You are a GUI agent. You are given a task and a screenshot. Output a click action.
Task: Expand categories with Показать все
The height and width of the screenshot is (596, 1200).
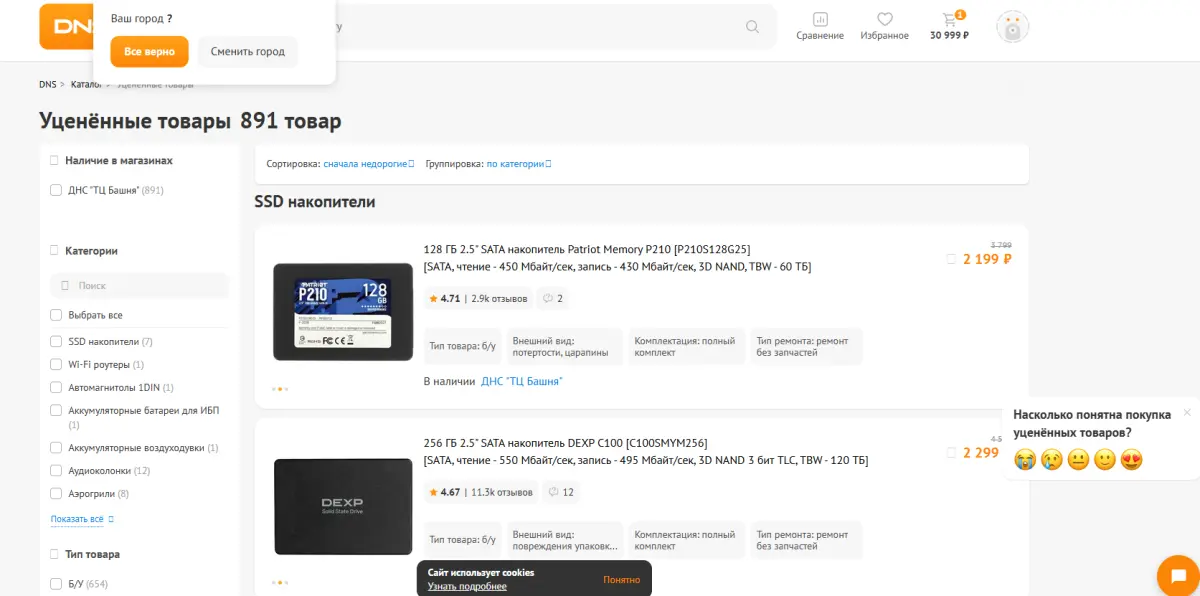82,519
